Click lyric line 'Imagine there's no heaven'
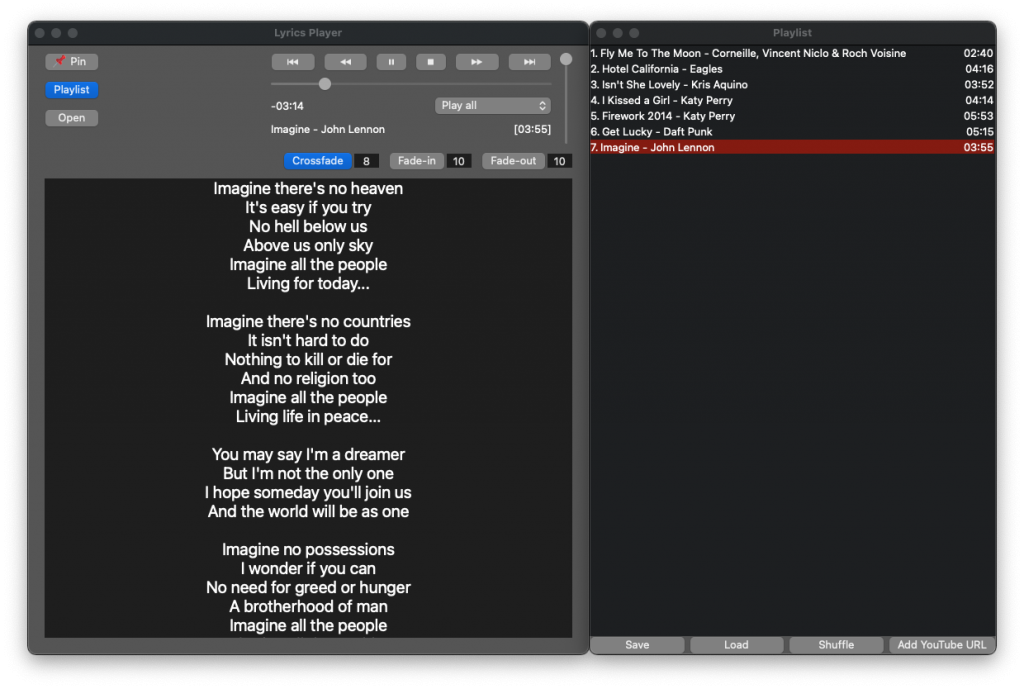Screen dimensions: 1024x689 point(308,189)
